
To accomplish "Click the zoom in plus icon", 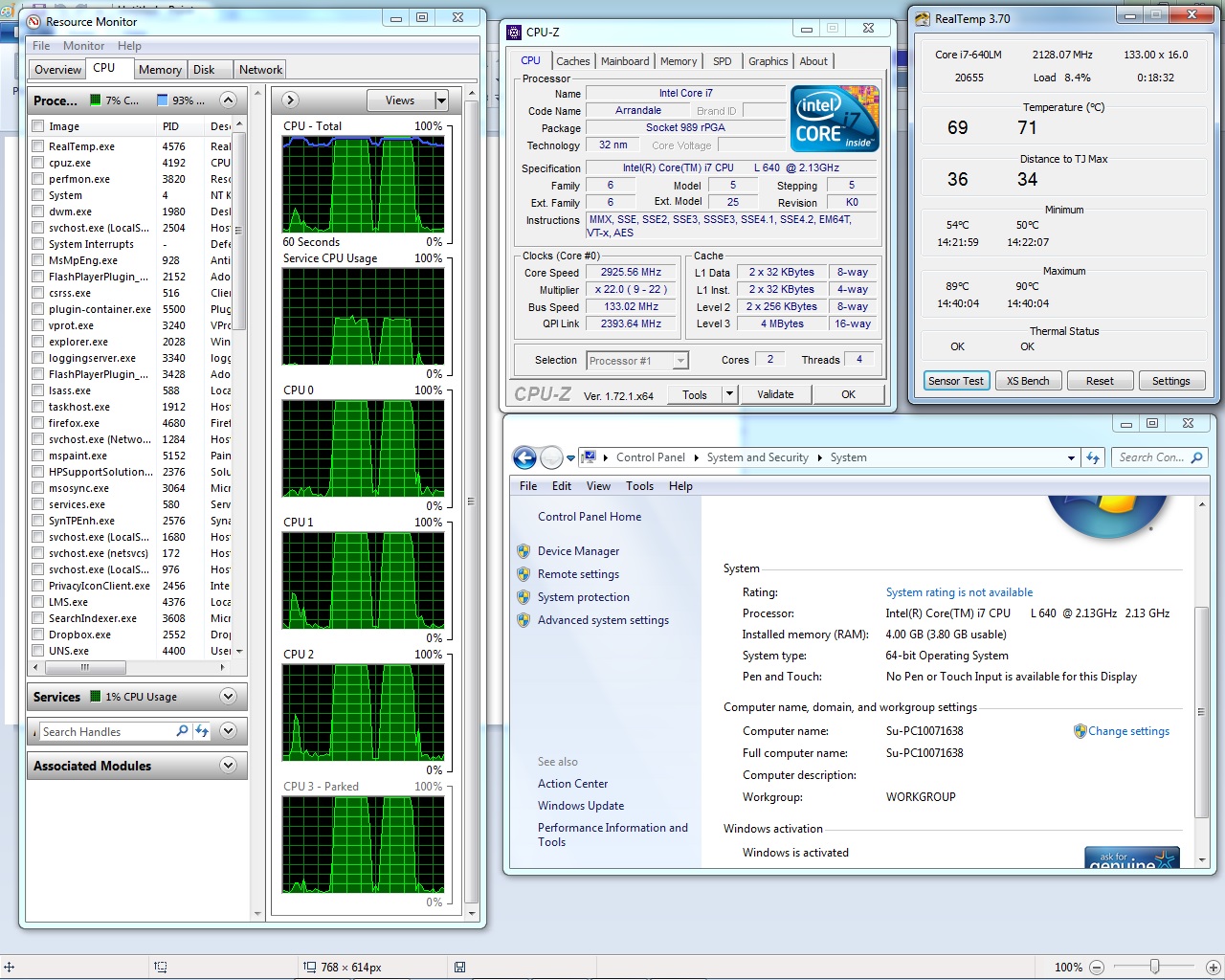I will [x=1213, y=968].
